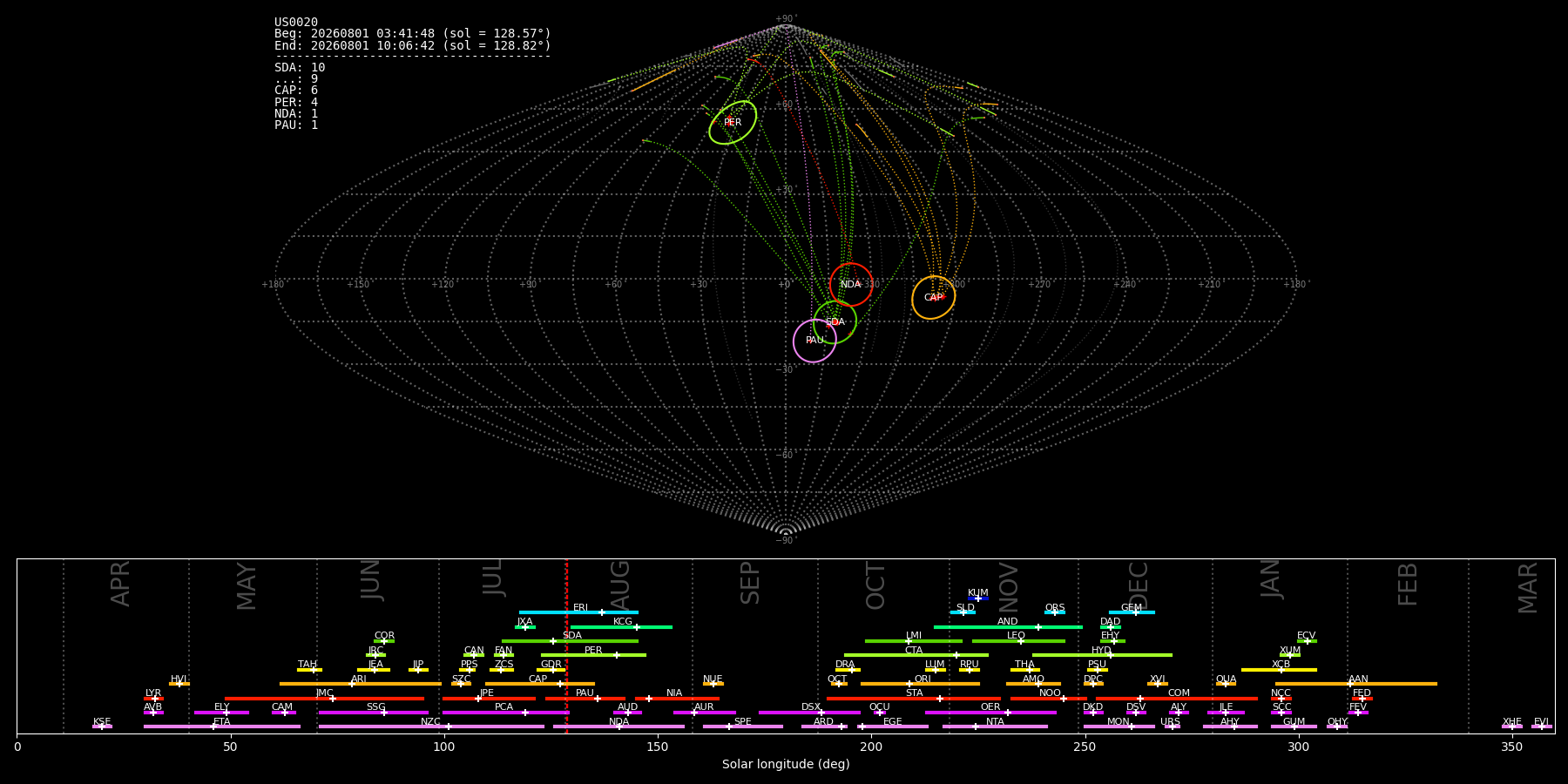Select the GEM shower bar in timeline
The image size is (1568, 784).
pos(1132,612)
